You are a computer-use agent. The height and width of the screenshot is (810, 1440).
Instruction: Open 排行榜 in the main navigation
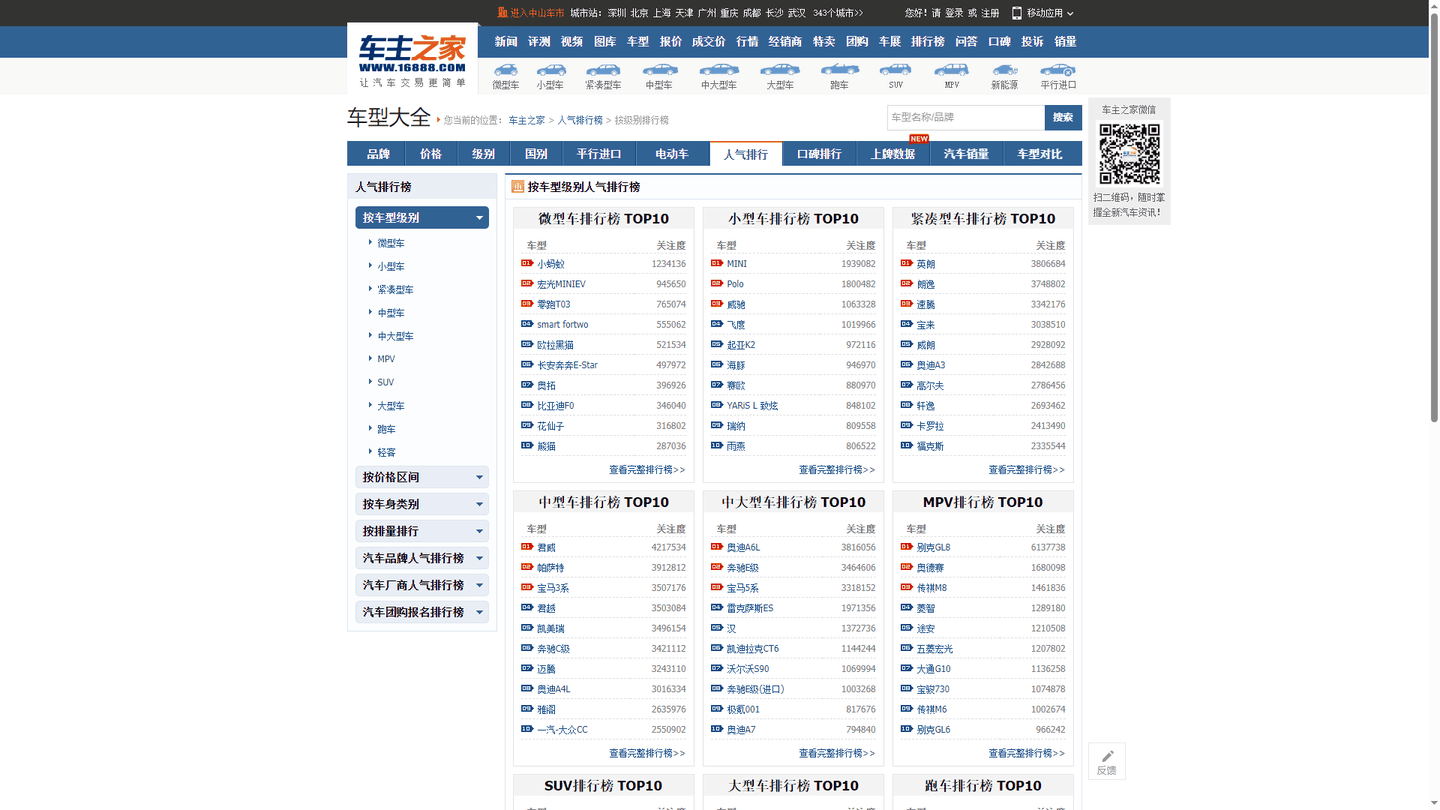(x=928, y=42)
